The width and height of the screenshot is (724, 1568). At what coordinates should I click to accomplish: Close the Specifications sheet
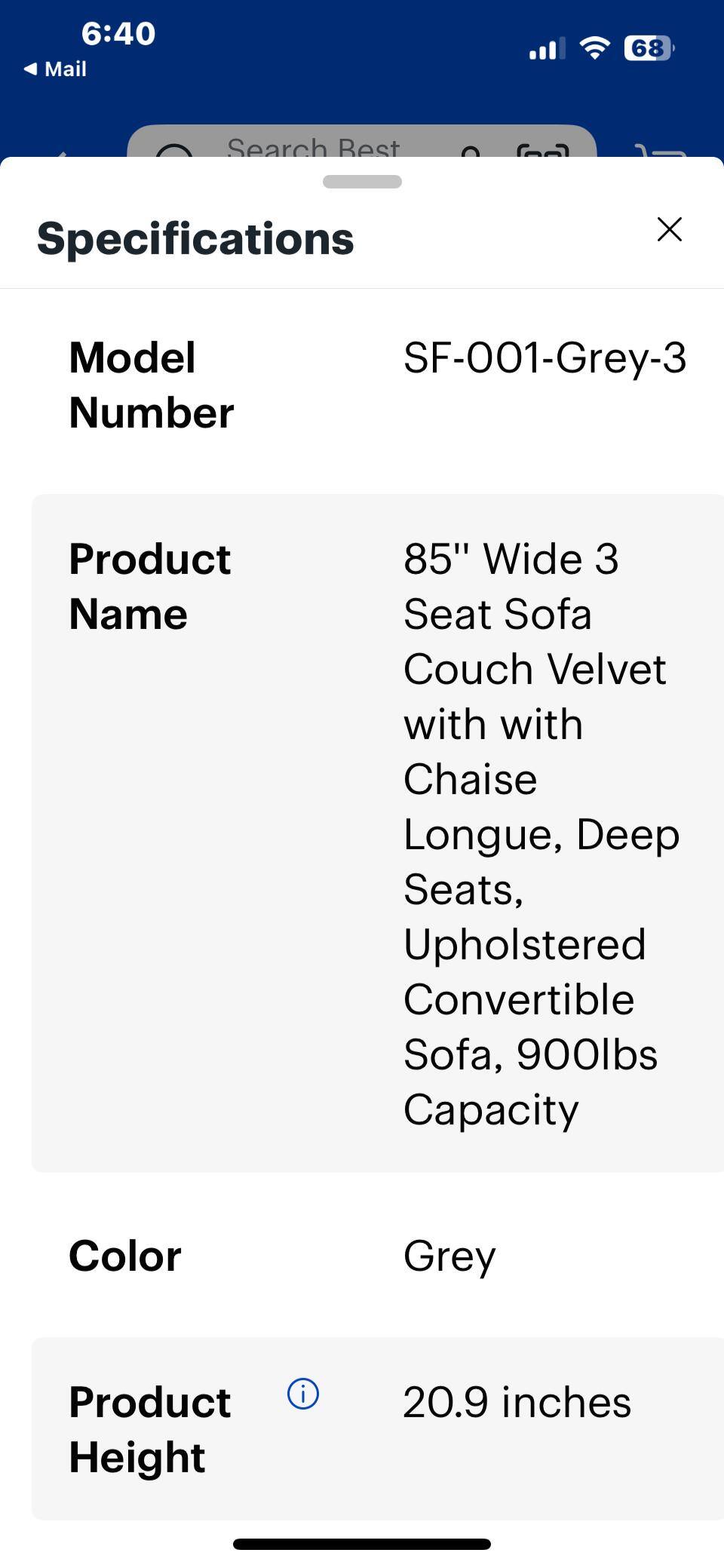669,229
